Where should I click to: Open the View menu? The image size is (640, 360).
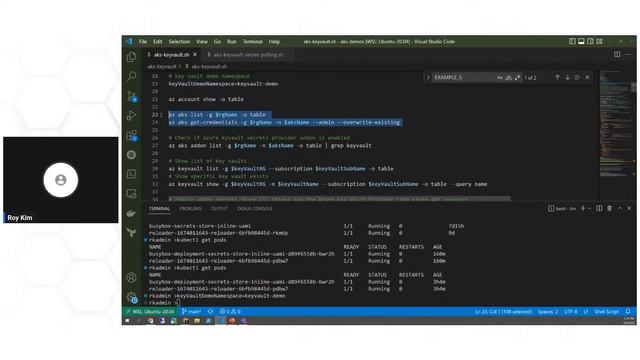[x=202, y=41]
